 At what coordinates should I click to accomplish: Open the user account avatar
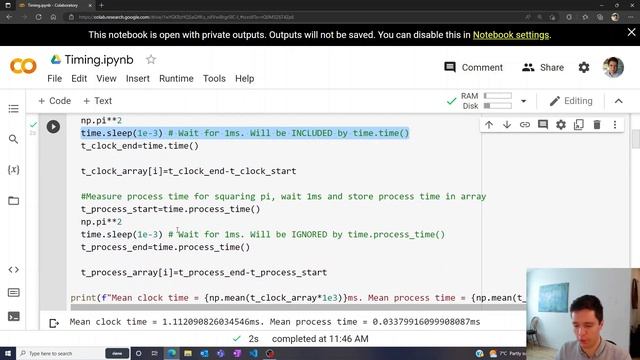(x=613, y=67)
